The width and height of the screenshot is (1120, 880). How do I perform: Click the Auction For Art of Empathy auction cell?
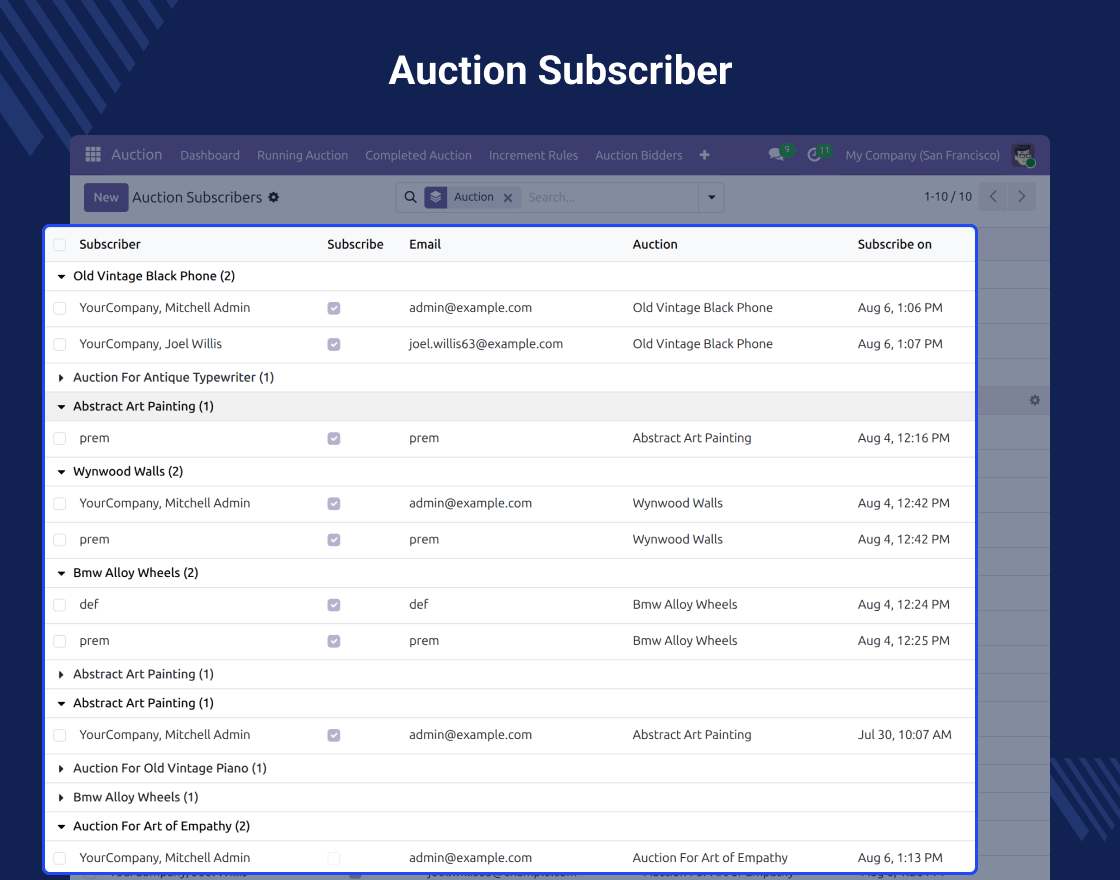[x=710, y=857]
